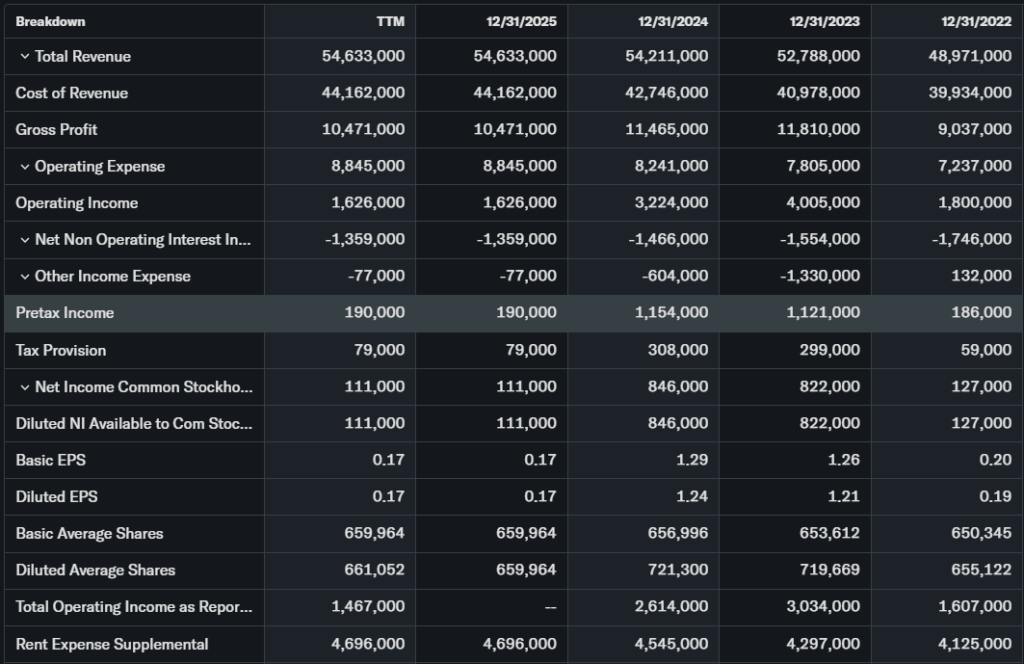Click TTM Total Revenue value 54,633,000

coord(363,57)
